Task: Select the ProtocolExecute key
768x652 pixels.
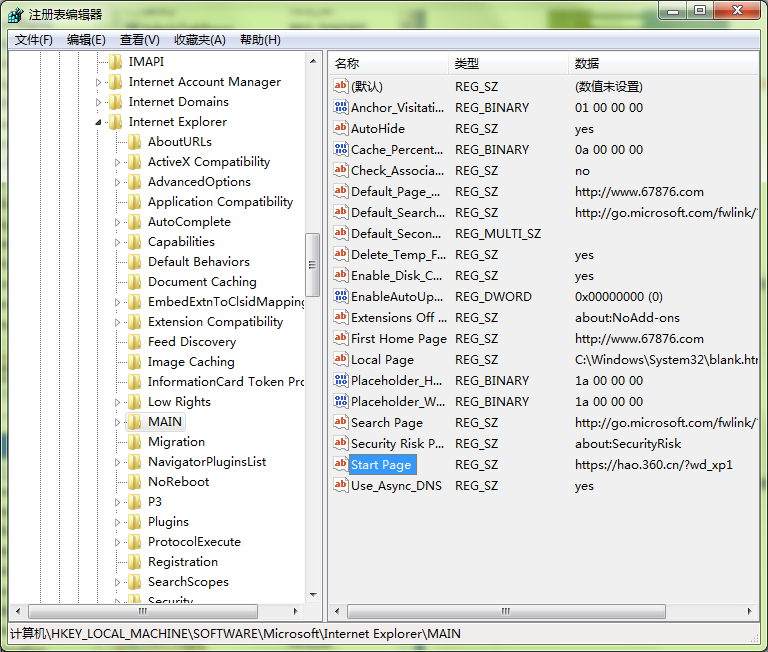Action: coord(194,542)
